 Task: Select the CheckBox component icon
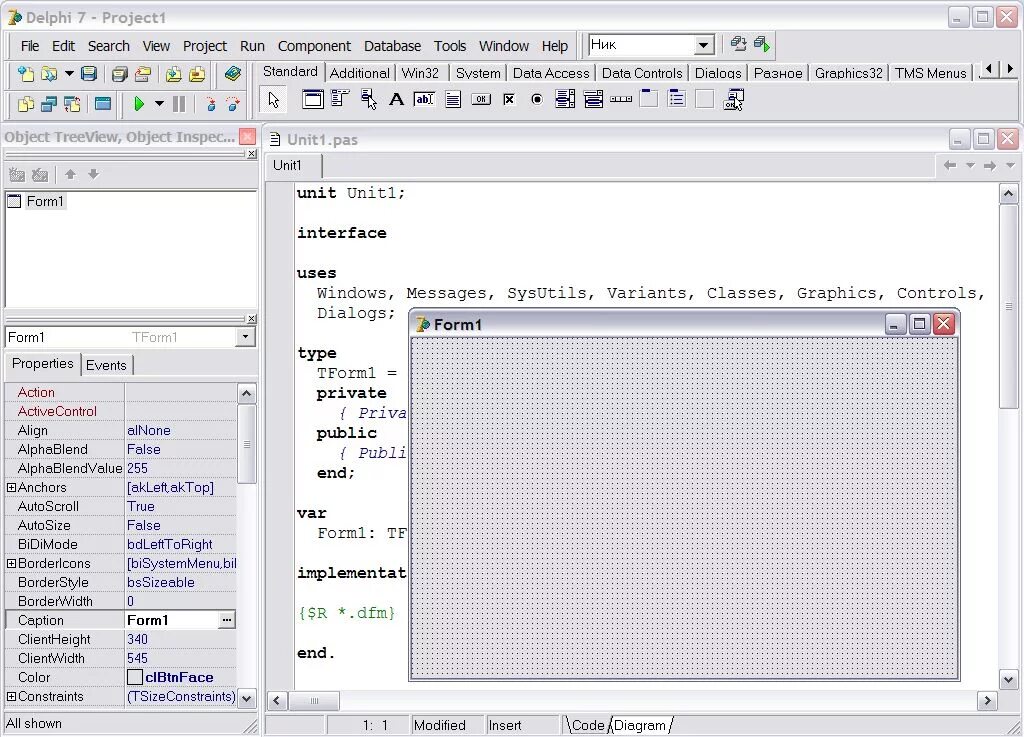click(x=509, y=99)
